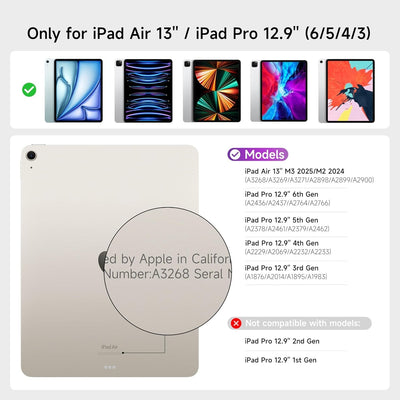Select the colorful-rays iPad Pro 5th Gen thumbnail
Image resolution: width=400 pixels, height=400 pixels.
tap(212, 91)
